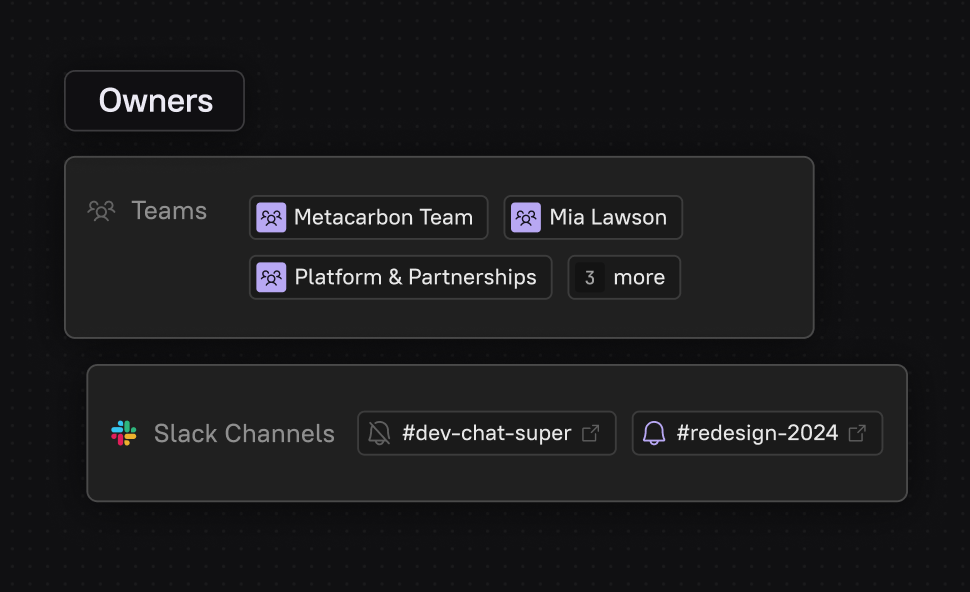
Task: Click the Teams group icon
Action: (101, 211)
